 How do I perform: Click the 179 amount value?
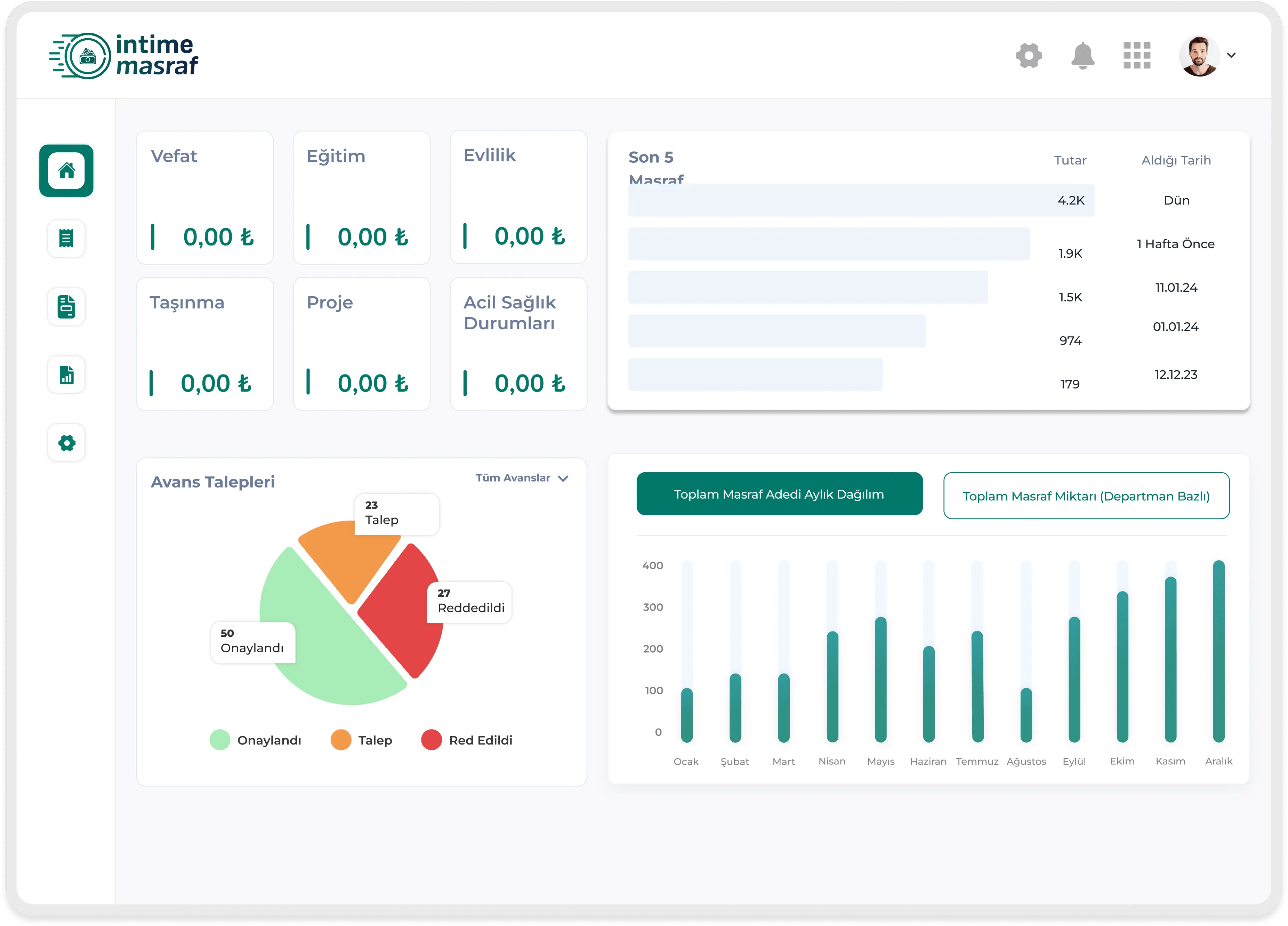(x=1070, y=384)
